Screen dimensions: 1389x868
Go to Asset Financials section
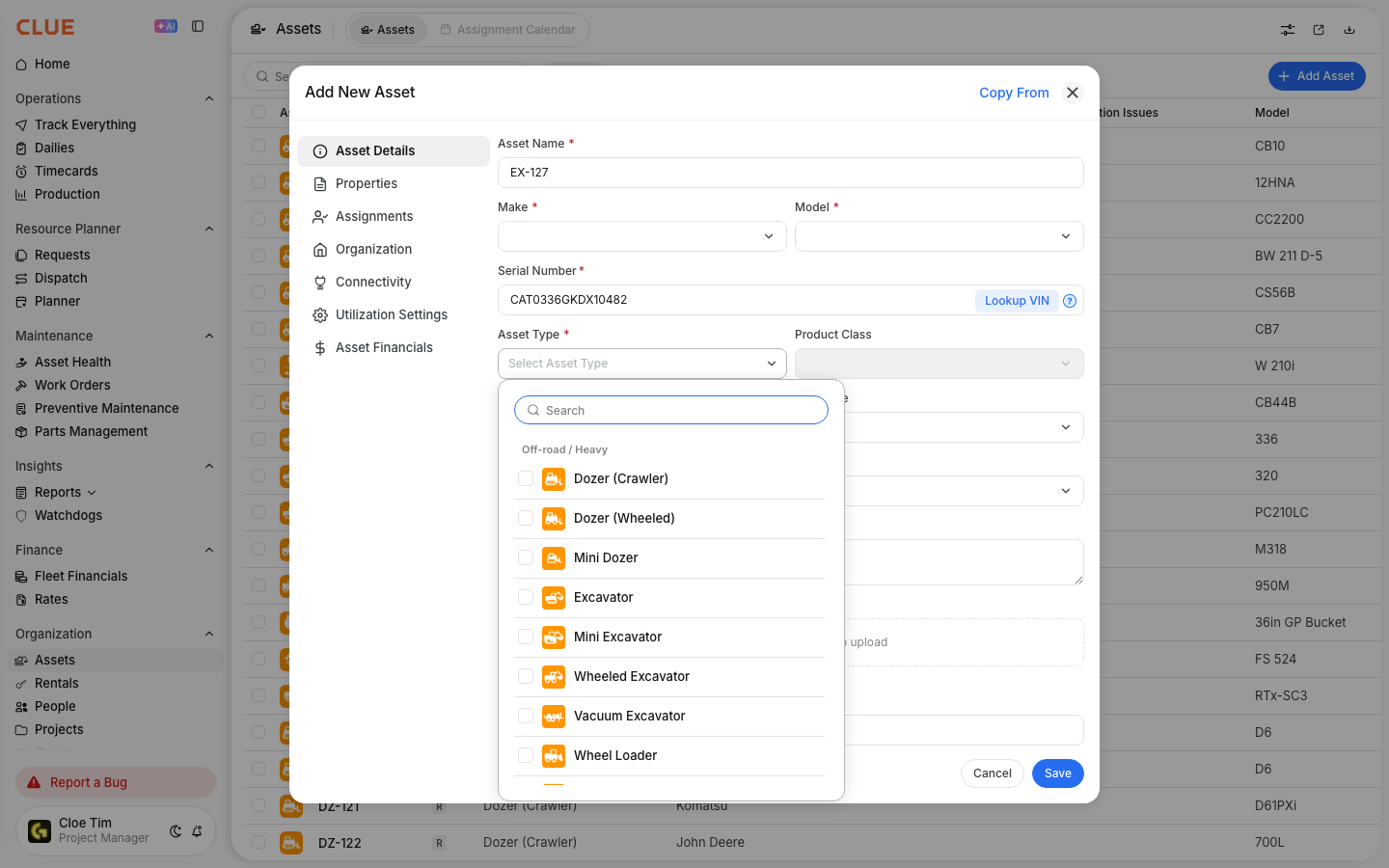click(394, 348)
